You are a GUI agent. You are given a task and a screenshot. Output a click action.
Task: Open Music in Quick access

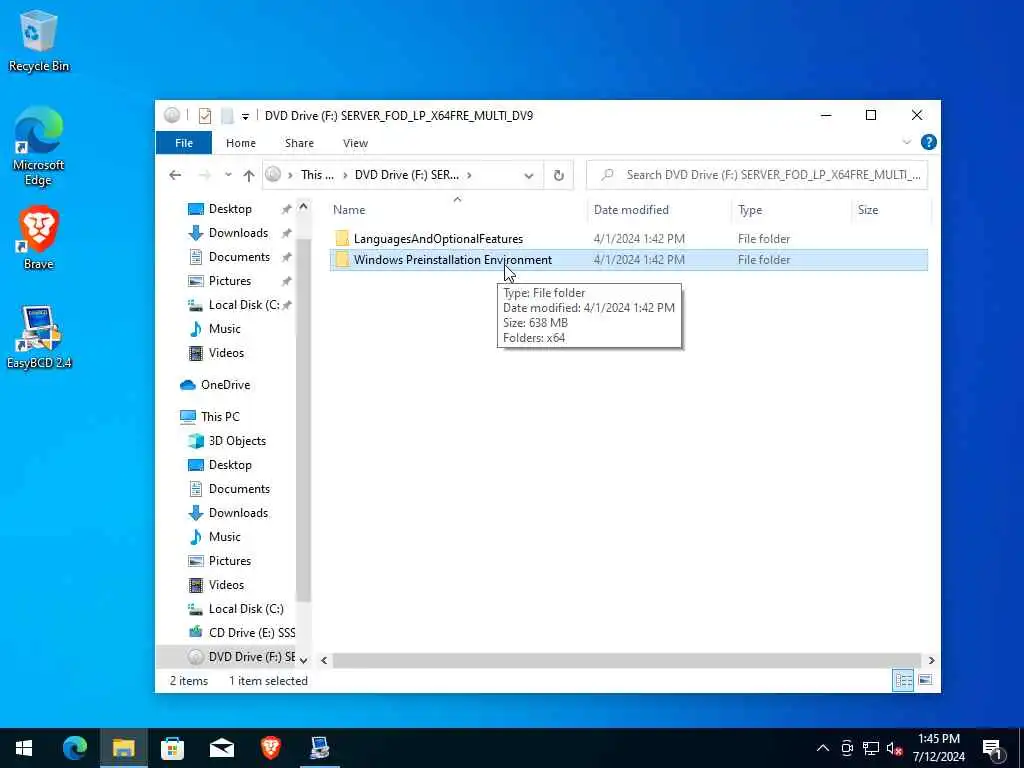224,328
